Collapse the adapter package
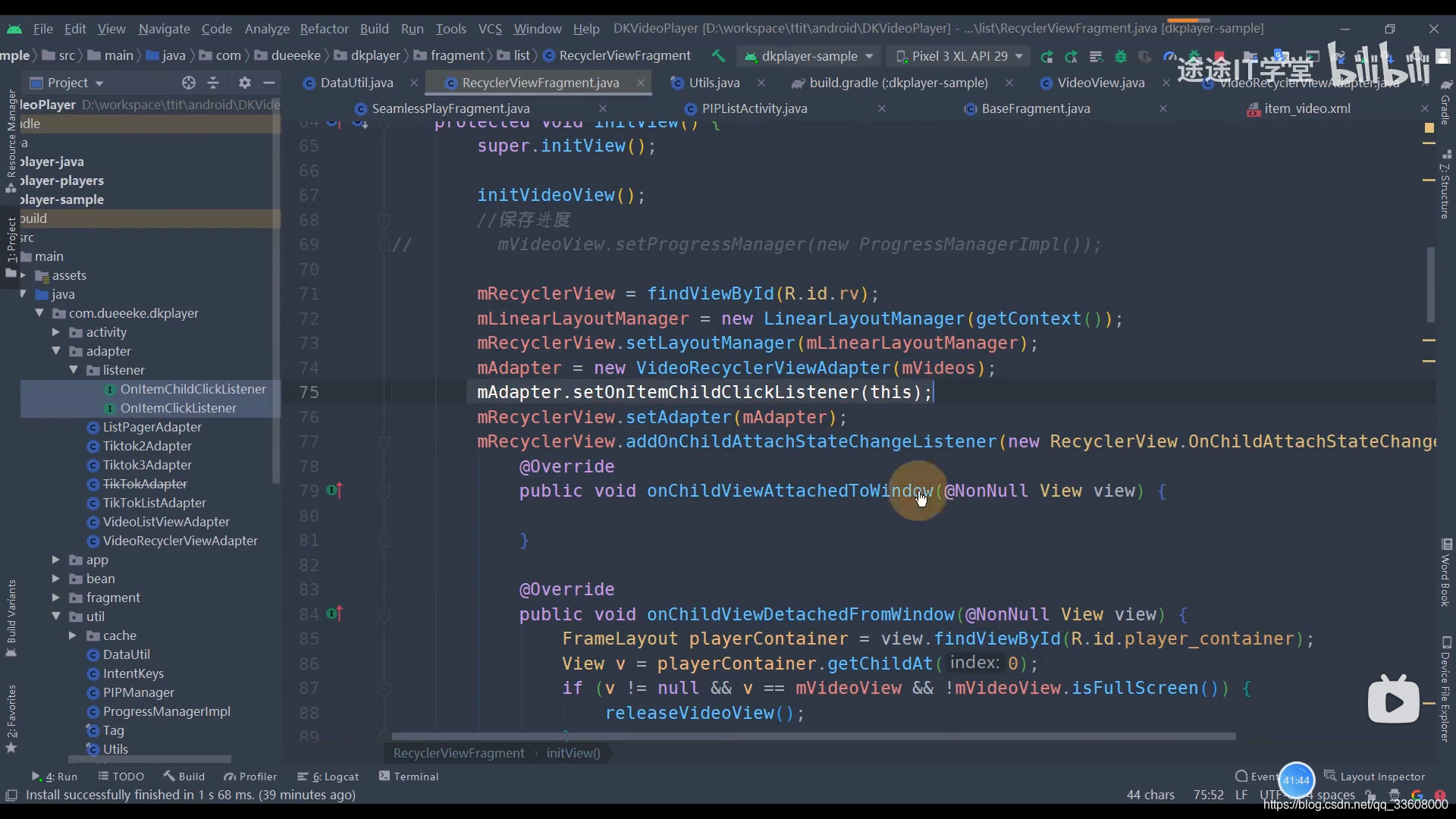 (x=55, y=351)
